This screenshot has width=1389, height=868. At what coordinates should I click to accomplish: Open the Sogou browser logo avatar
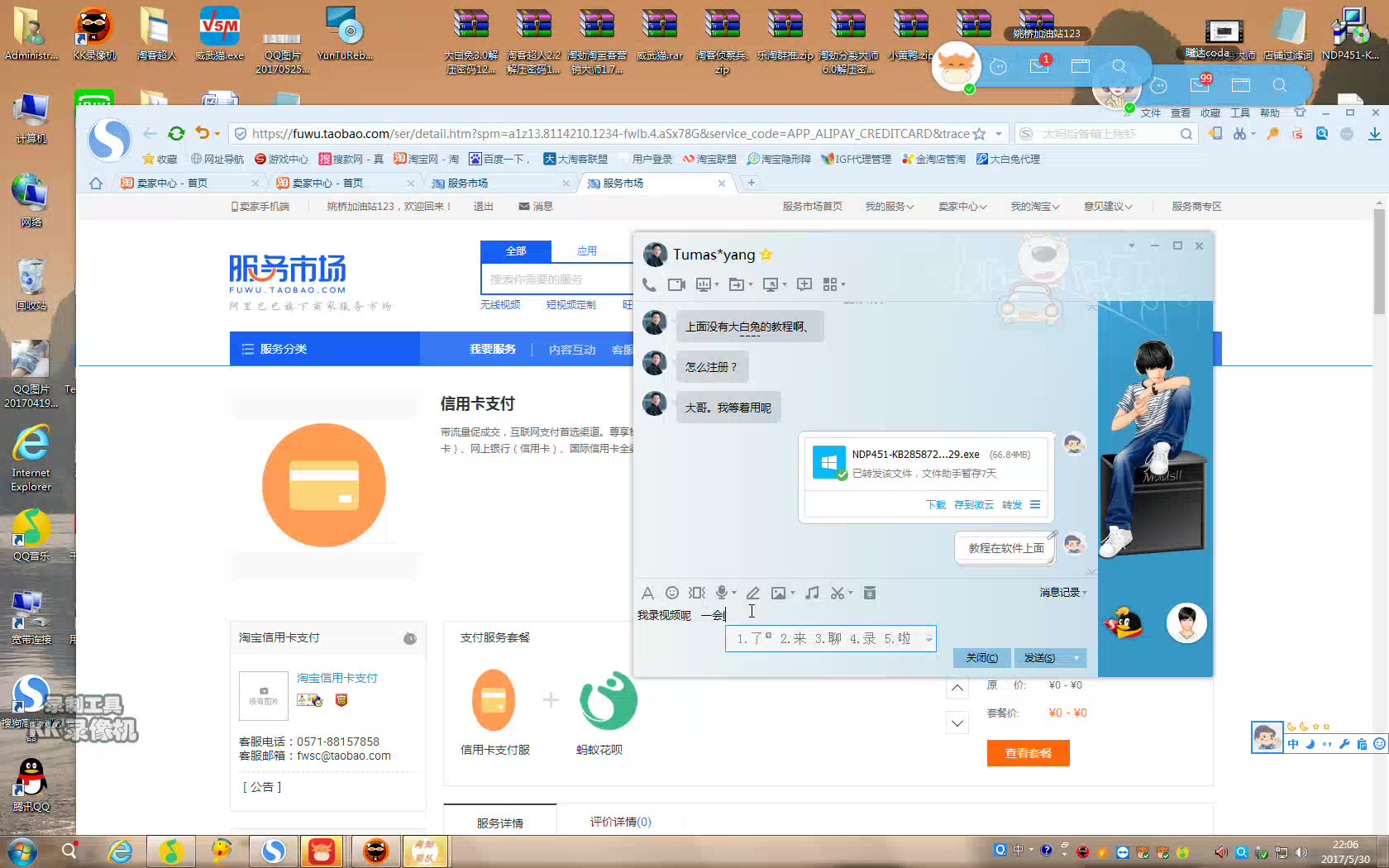tap(110, 139)
